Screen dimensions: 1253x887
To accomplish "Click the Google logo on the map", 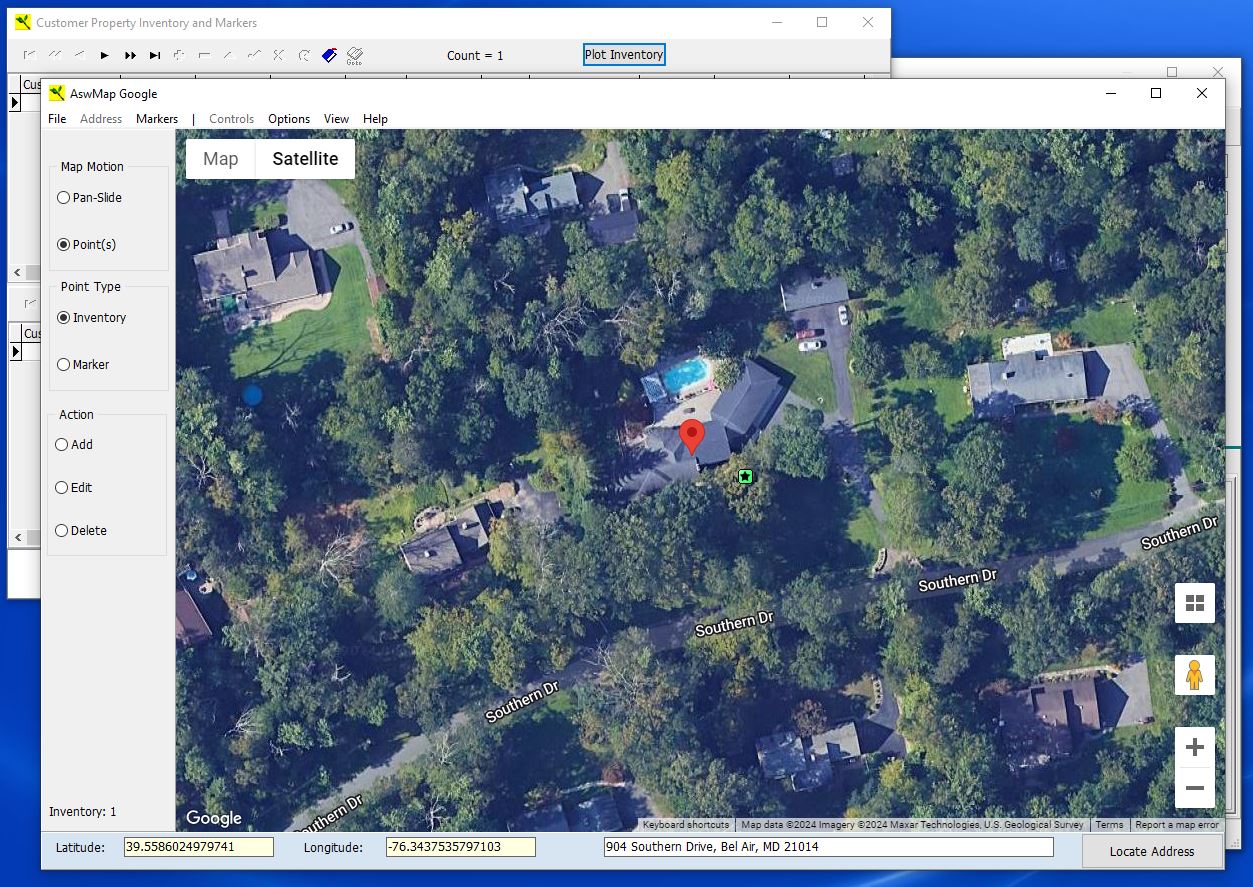I will [x=214, y=818].
